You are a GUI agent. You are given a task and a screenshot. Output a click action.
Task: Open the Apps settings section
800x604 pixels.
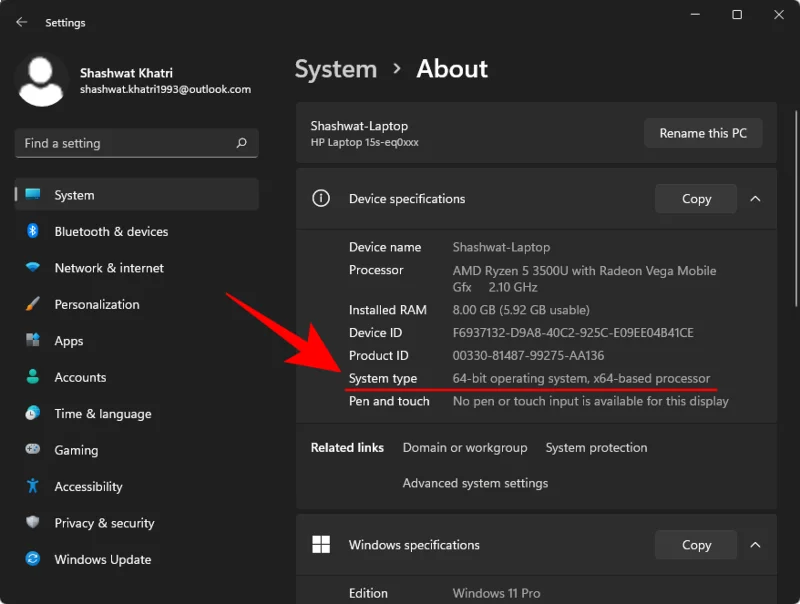(67, 341)
